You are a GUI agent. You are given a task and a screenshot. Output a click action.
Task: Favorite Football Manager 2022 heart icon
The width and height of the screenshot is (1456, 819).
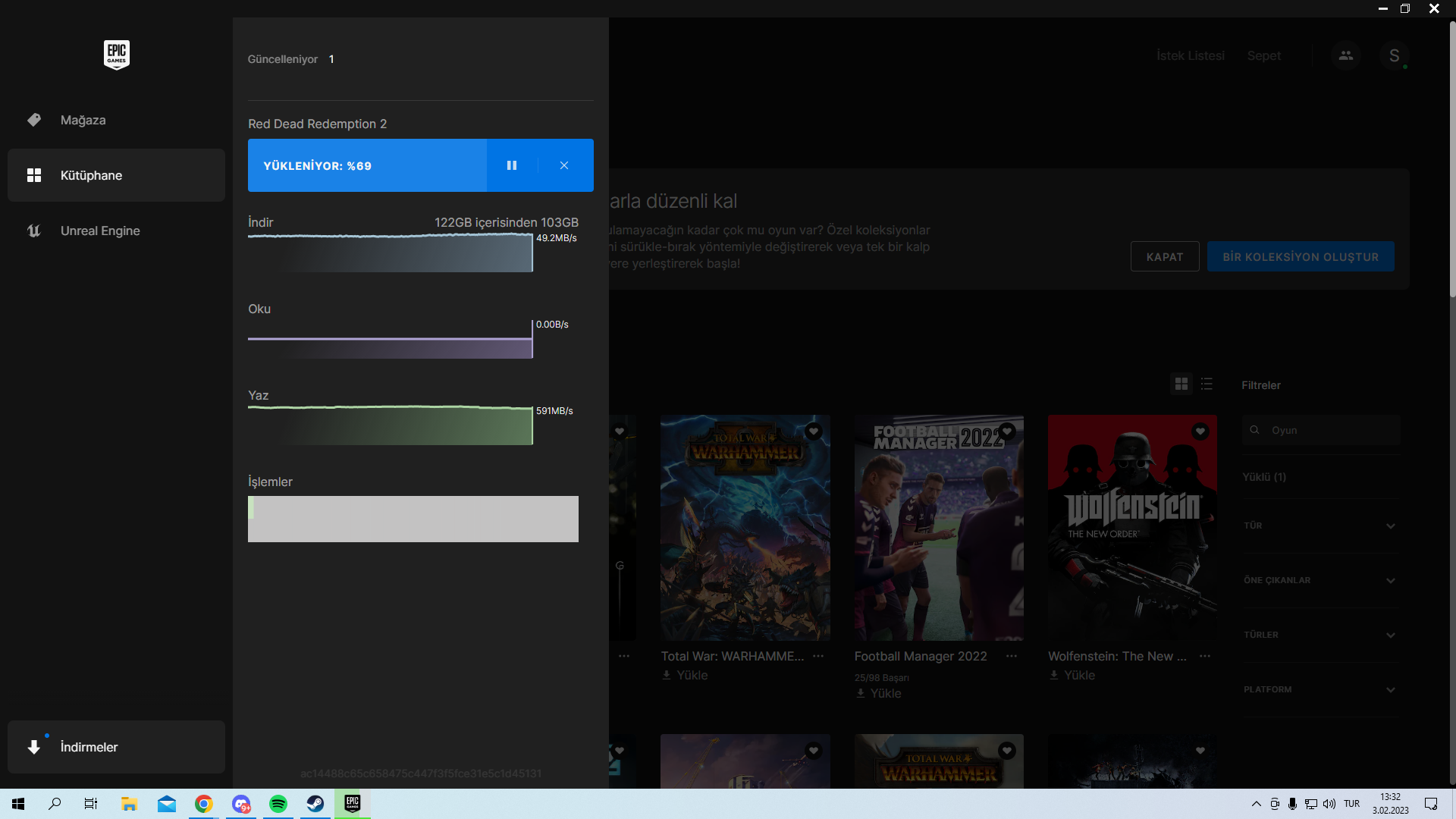(x=1007, y=431)
